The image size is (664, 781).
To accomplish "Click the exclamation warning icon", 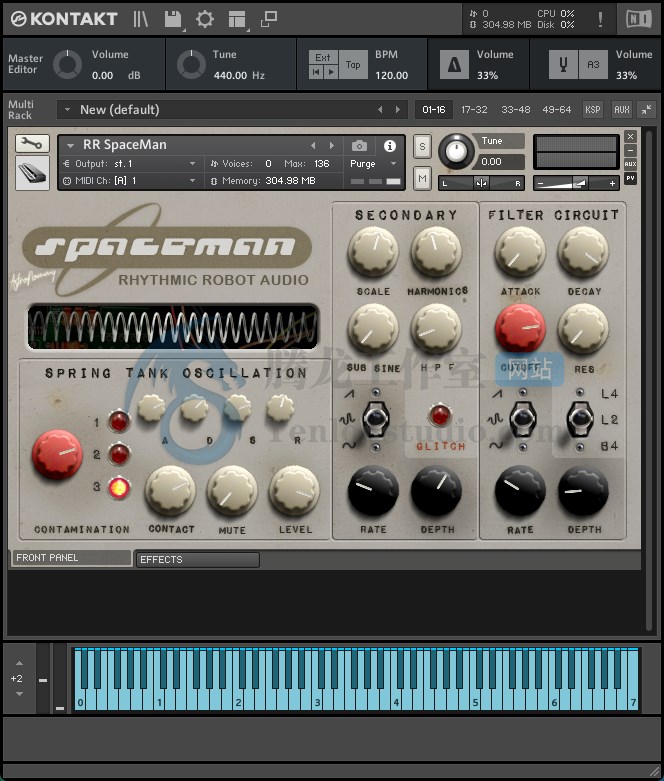I will click(600, 19).
